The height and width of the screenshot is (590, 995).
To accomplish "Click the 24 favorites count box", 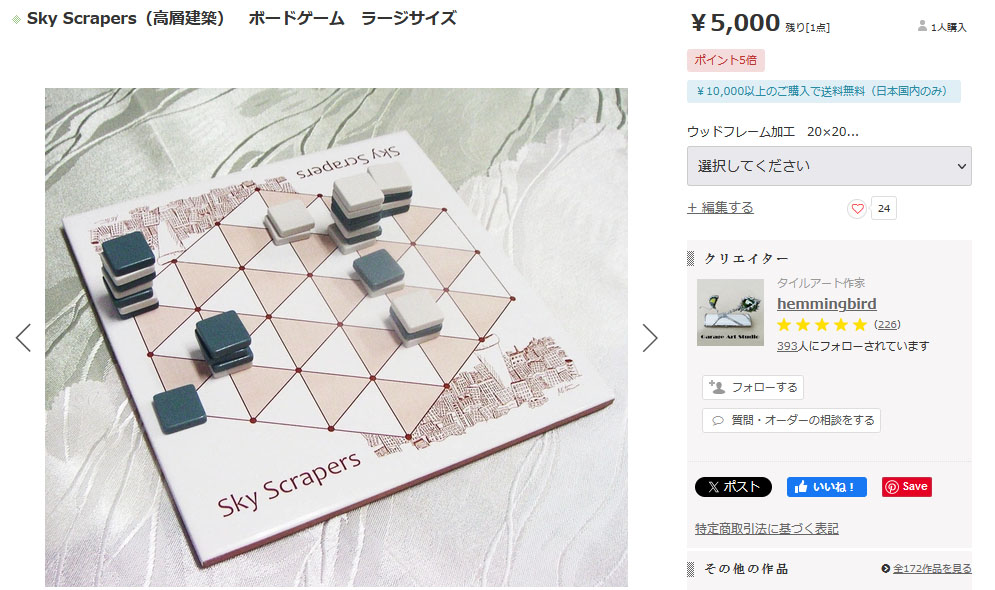I will pos(883,208).
